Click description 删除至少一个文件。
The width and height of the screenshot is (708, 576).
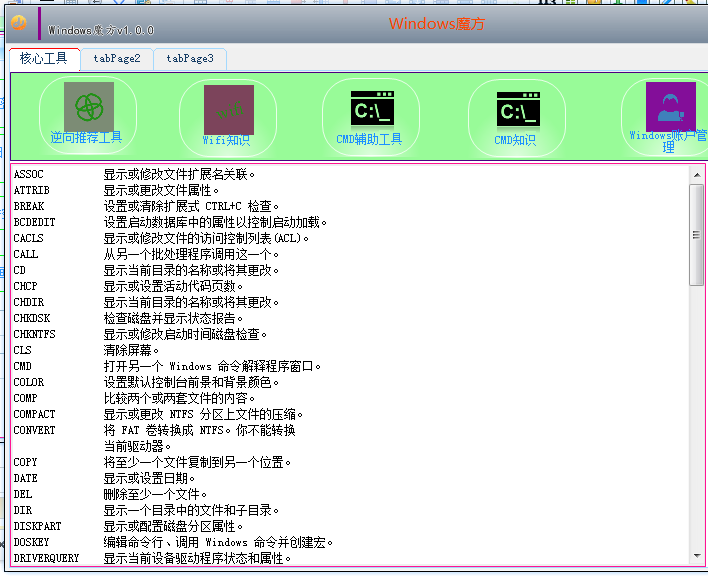click(x=155, y=494)
